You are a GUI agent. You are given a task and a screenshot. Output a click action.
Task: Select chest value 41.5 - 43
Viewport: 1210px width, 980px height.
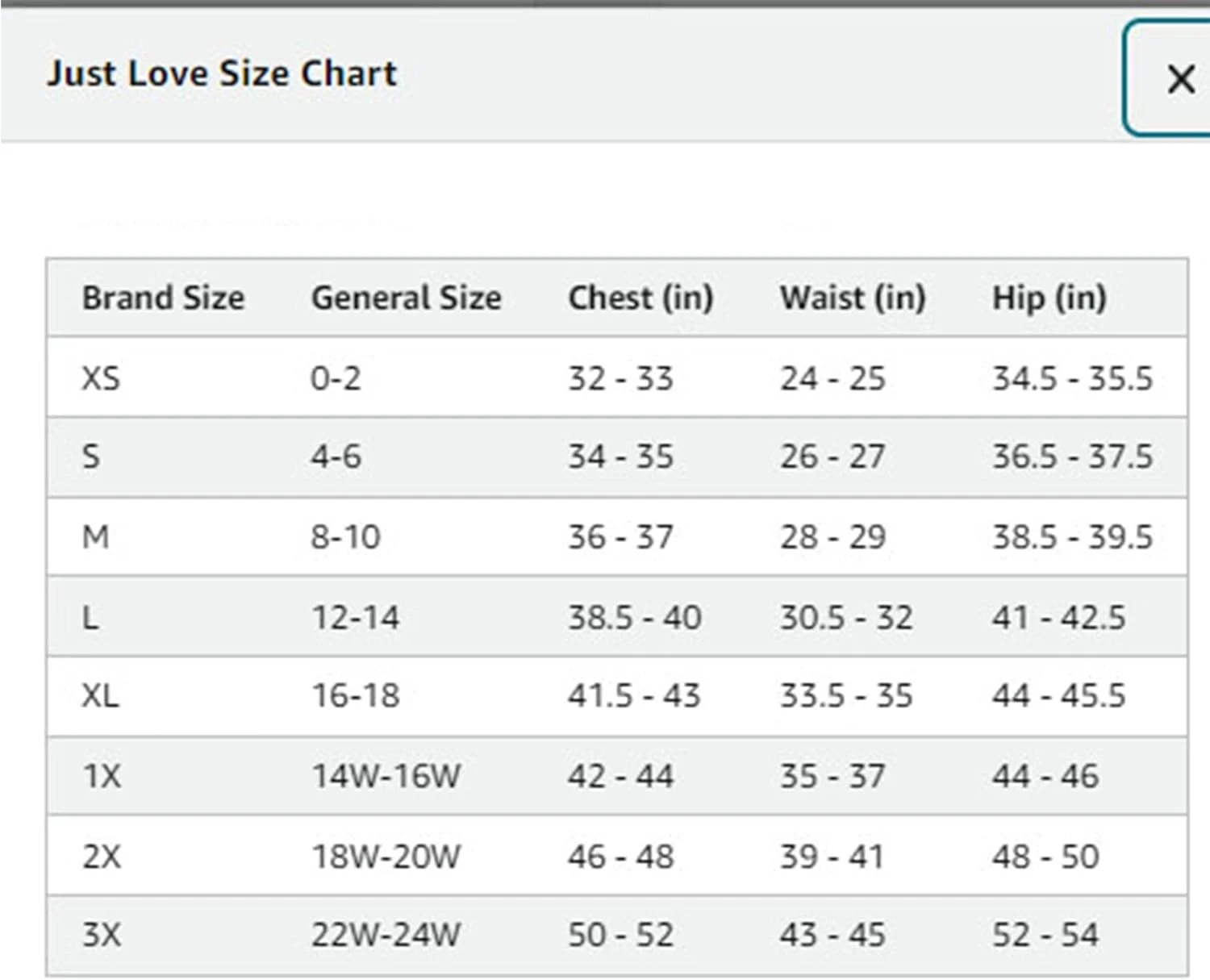pyautogui.click(x=633, y=695)
